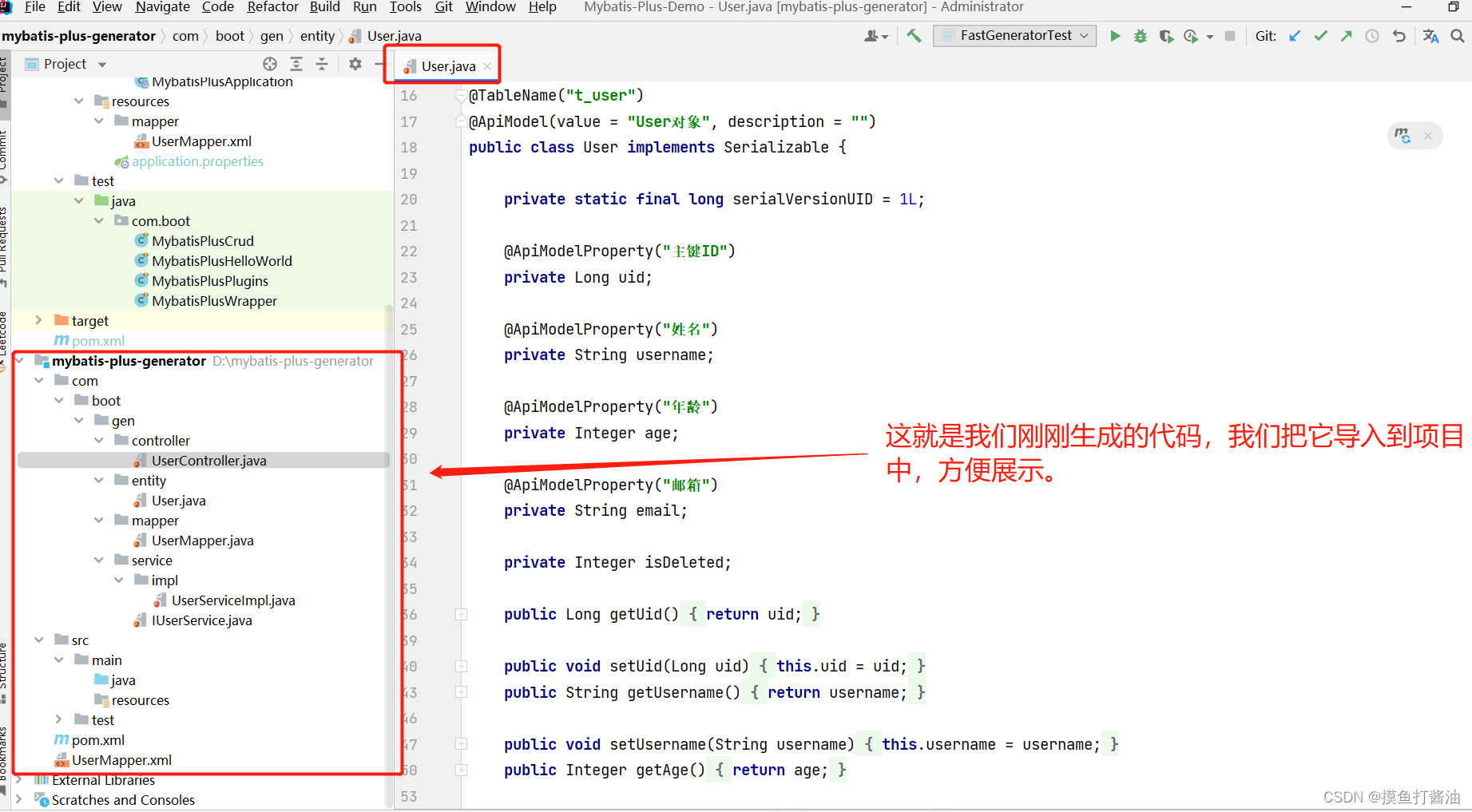Open the user account icon in the toolbar

tap(872, 36)
